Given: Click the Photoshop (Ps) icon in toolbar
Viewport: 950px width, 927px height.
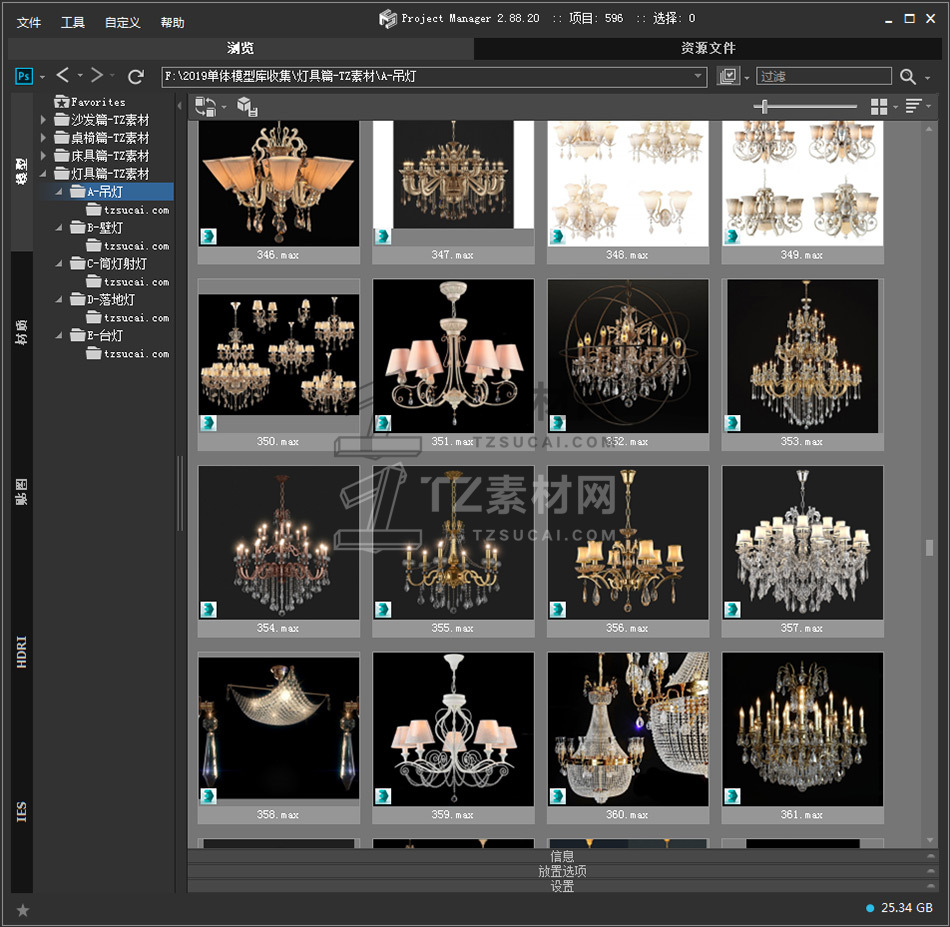Looking at the screenshot, I should pyautogui.click(x=24, y=76).
